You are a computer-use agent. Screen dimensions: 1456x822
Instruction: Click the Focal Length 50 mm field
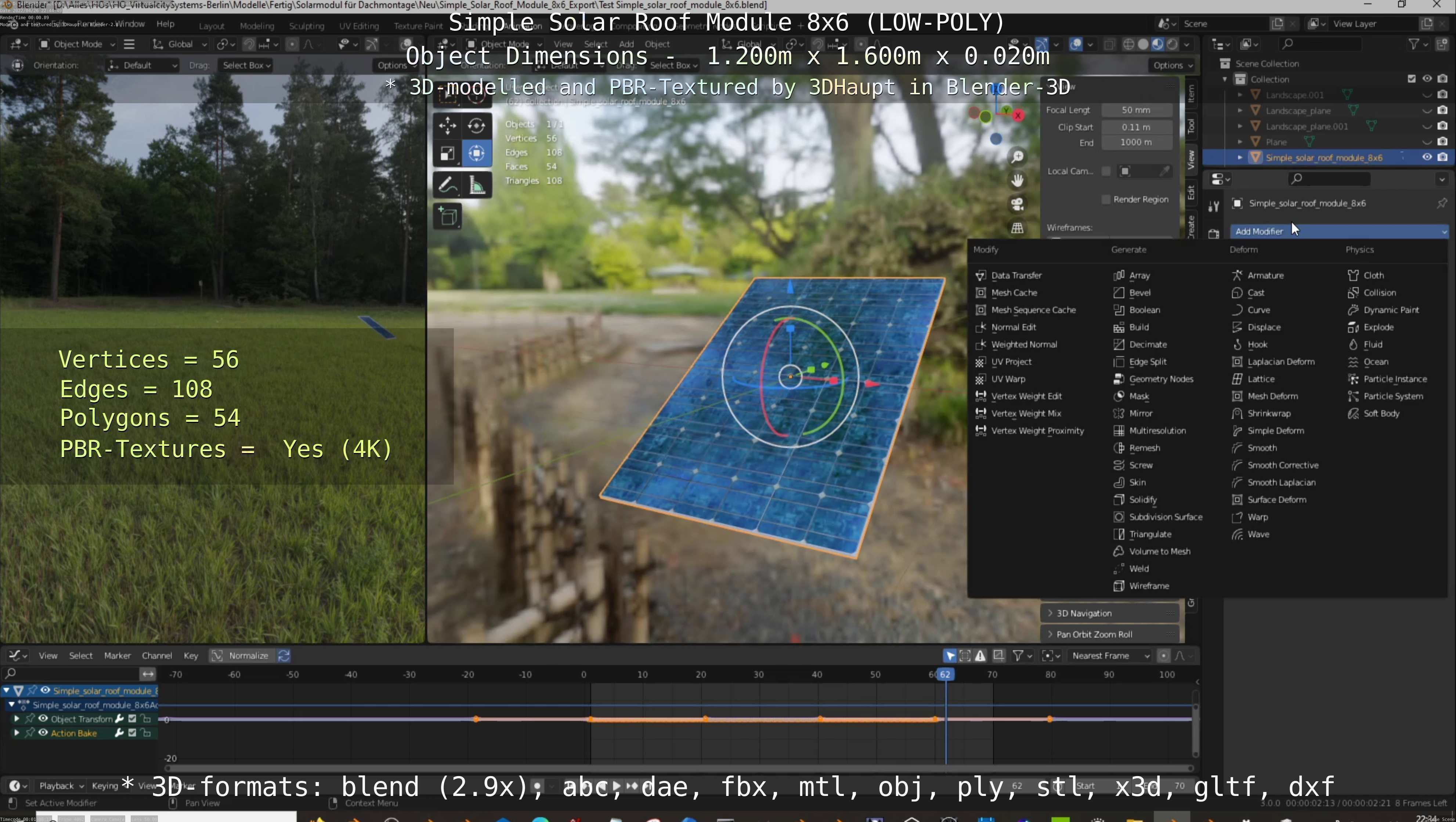[x=1135, y=110]
